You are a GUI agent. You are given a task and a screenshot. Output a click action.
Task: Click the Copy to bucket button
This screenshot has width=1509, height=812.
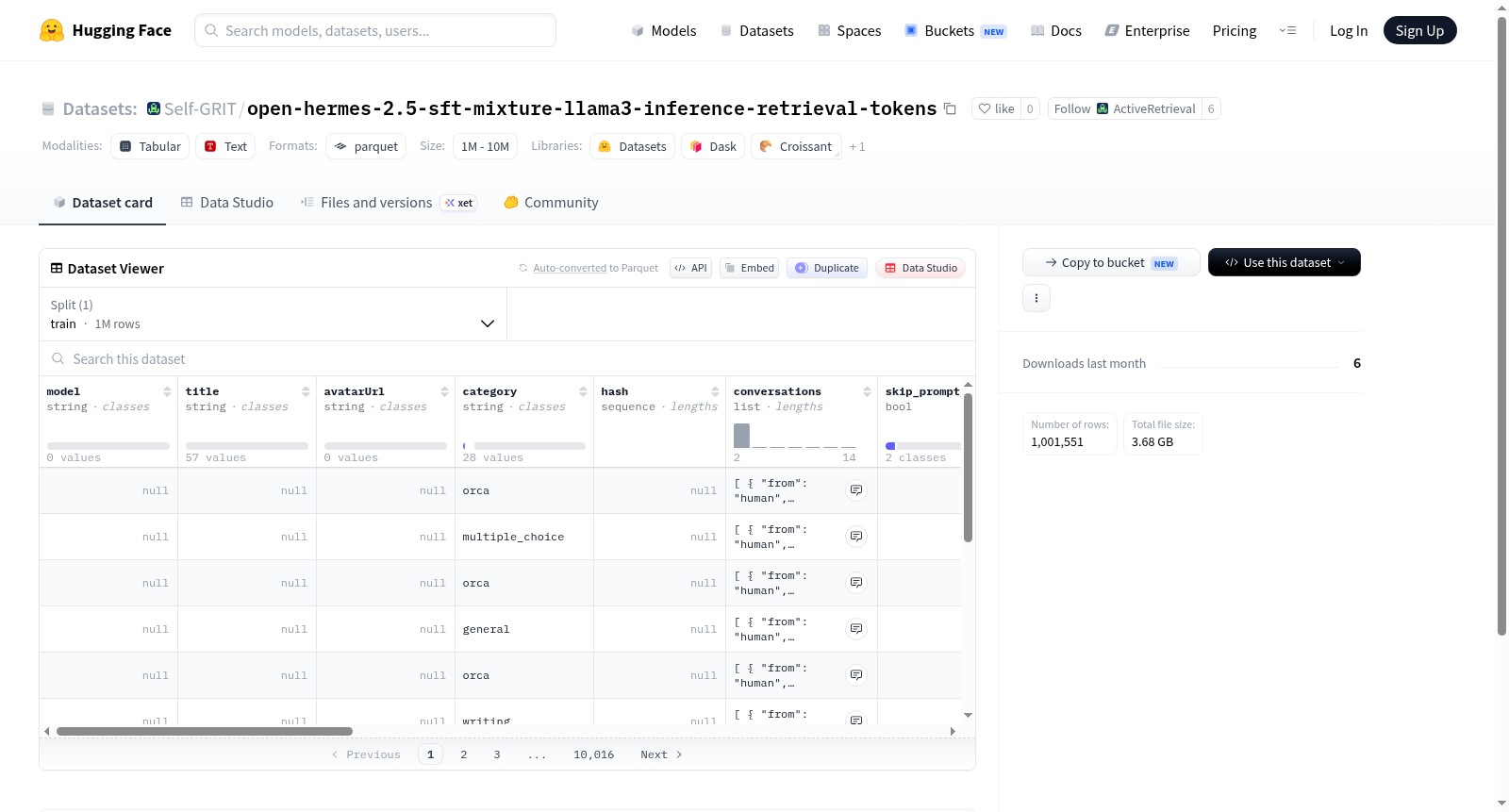tap(1111, 262)
